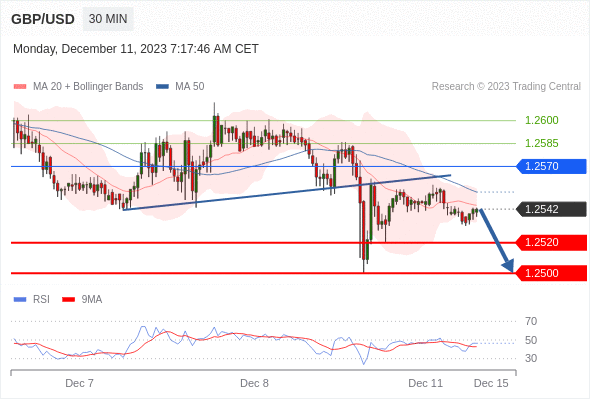Click the Dec 7 date axis label
This screenshot has height=400, width=590.
pos(79,383)
